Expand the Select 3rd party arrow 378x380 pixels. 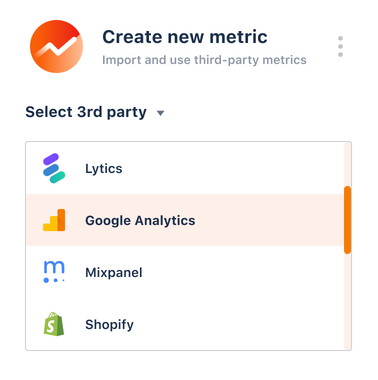pyautogui.click(x=160, y=113)
